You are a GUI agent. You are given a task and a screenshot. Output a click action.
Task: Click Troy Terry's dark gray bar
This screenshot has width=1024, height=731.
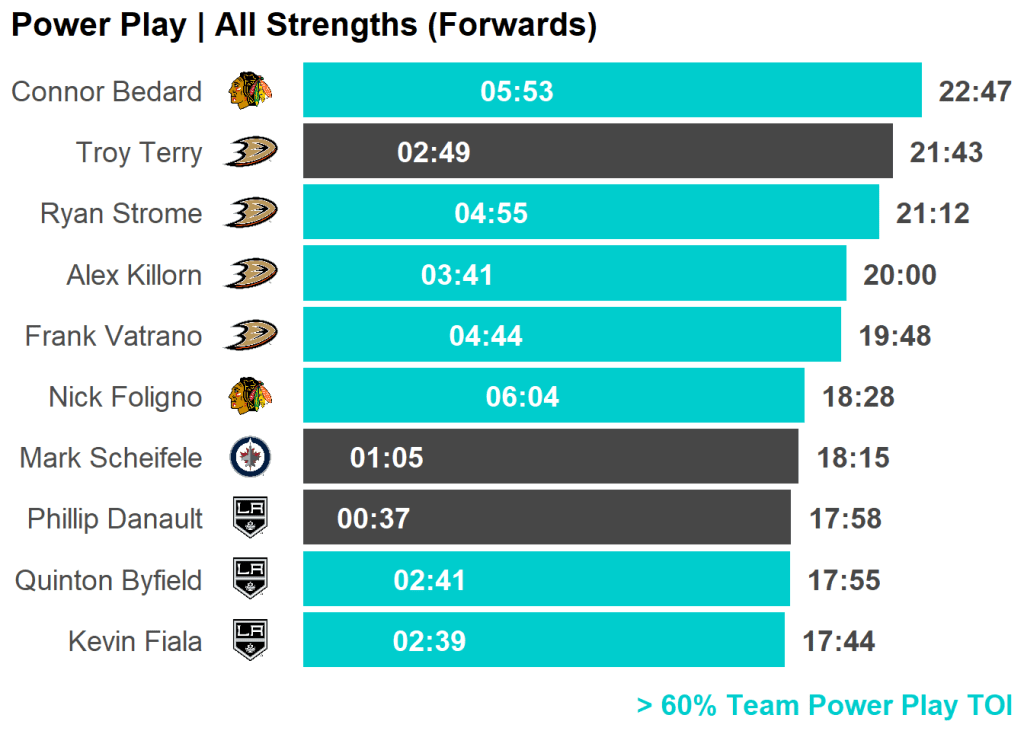point(650,152)
